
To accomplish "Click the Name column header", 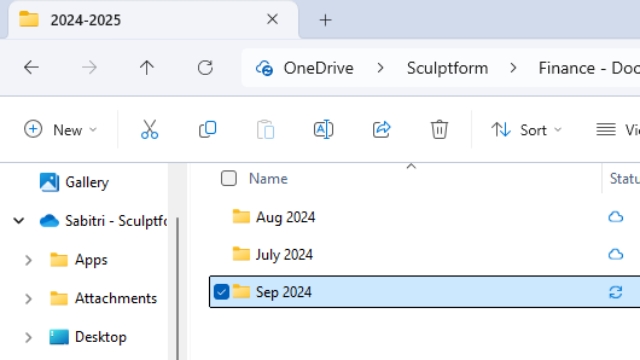I will [x=268, y=178].
